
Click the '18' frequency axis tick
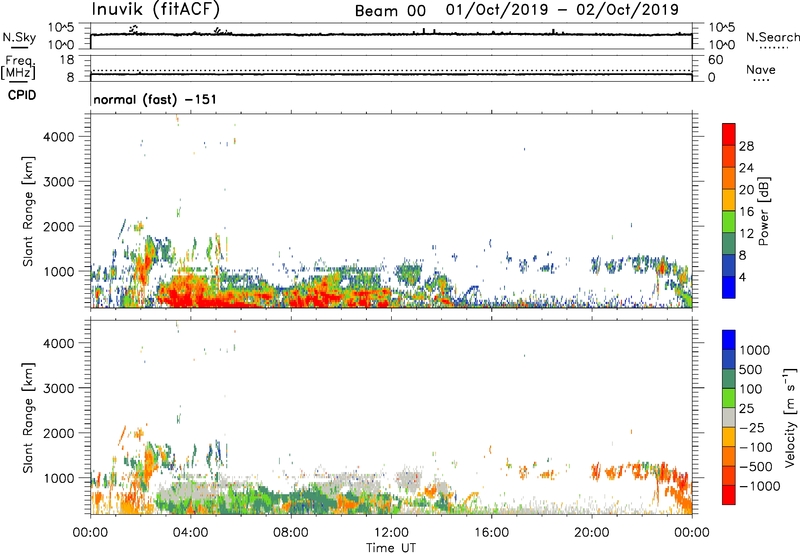pos(67,60)
